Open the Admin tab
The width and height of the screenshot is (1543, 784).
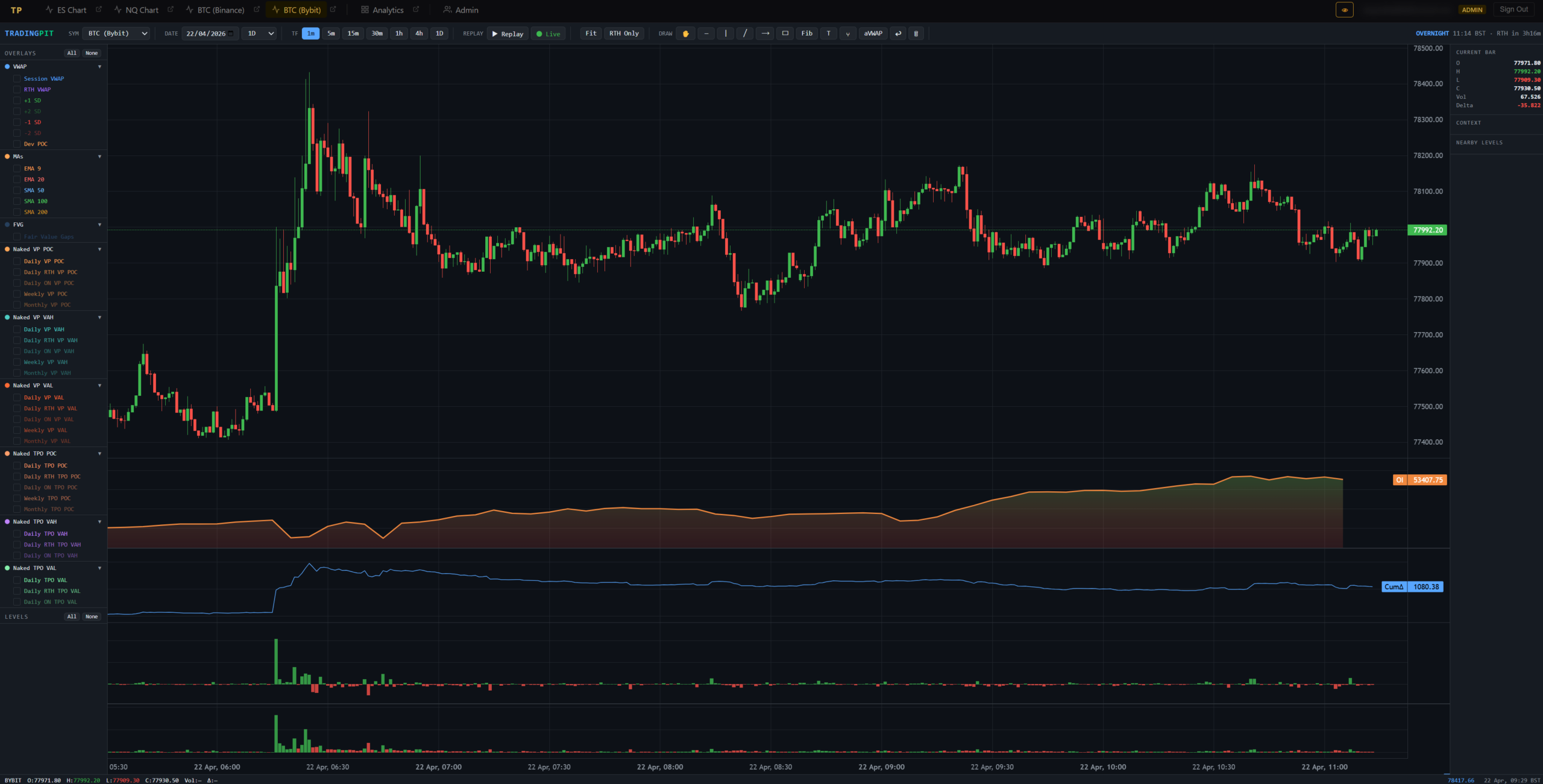pyautogui.click(x=460, y=10)
